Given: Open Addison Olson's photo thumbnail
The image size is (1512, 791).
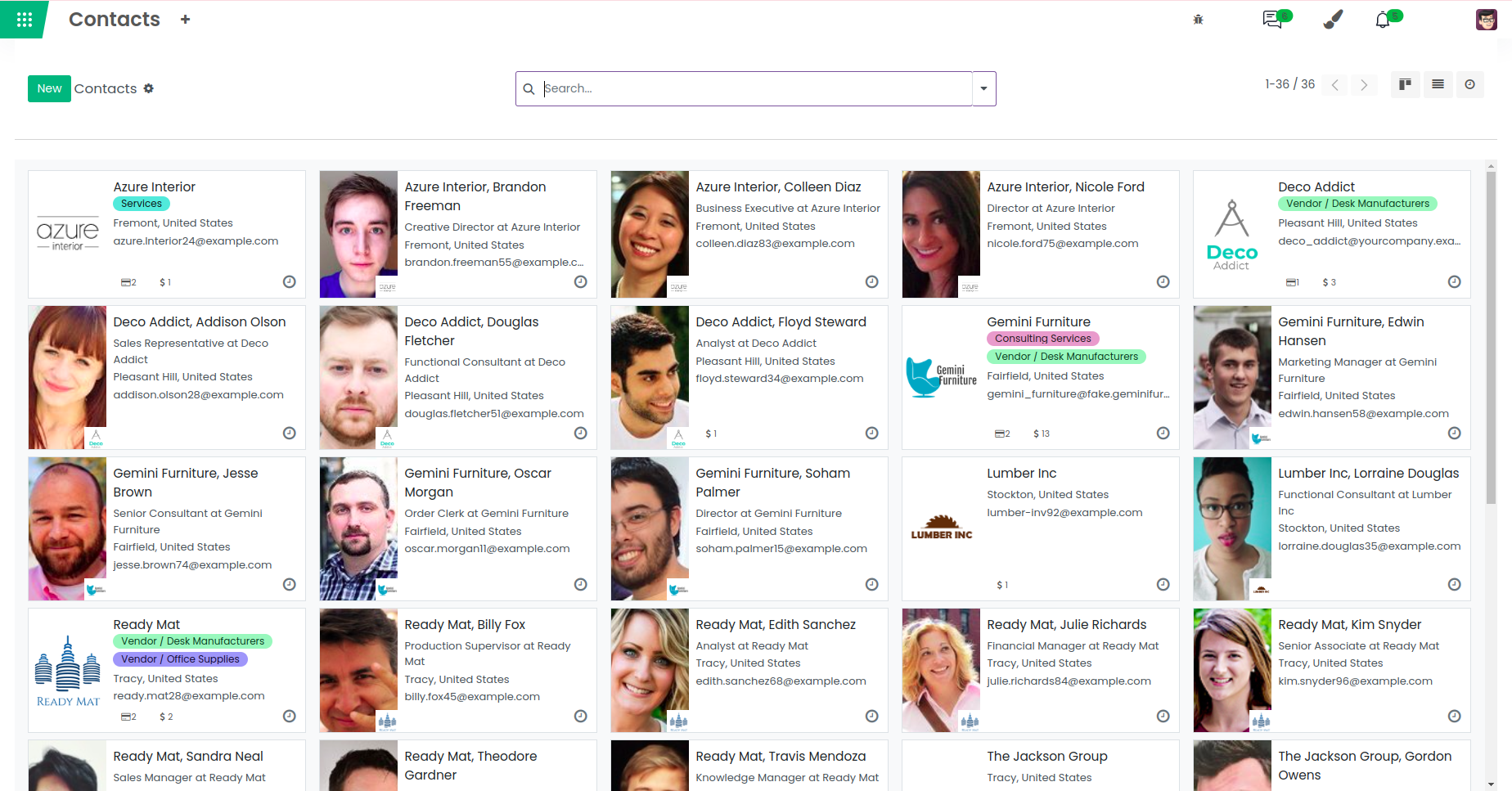Looking at the screenshot, I should (x=67, y=377).
